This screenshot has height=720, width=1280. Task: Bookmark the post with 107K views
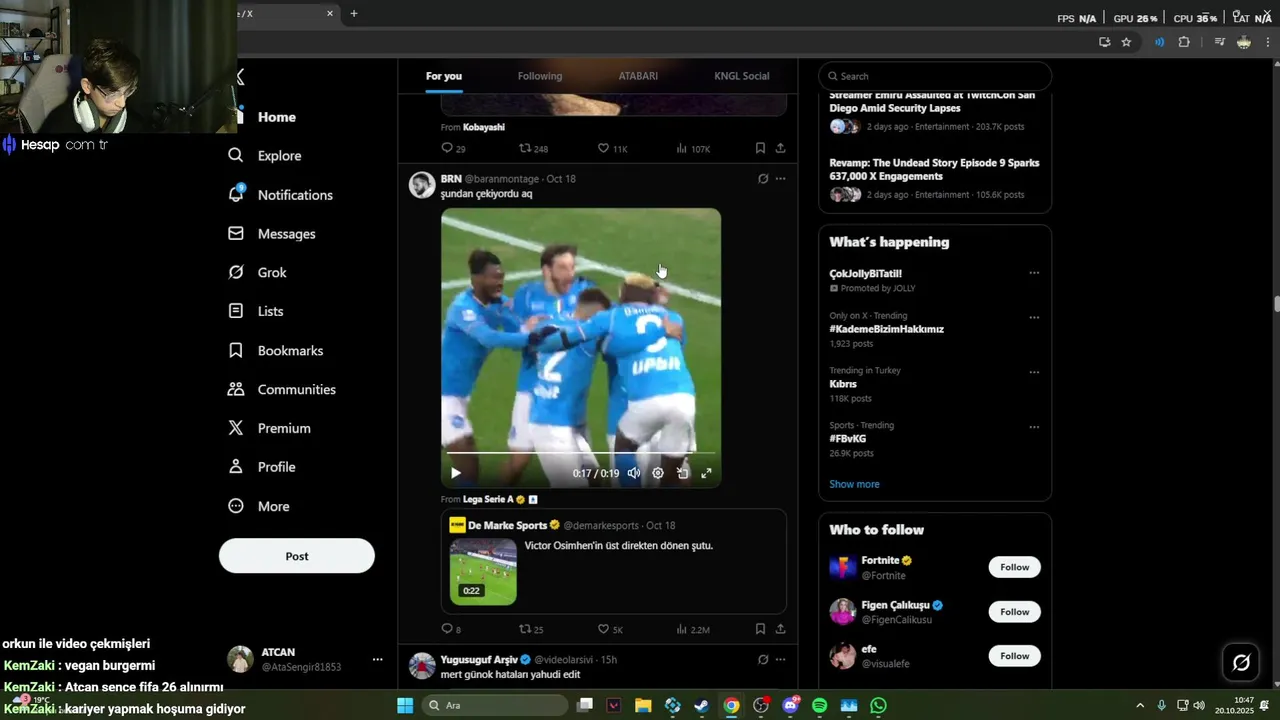[x=760, y=148]
